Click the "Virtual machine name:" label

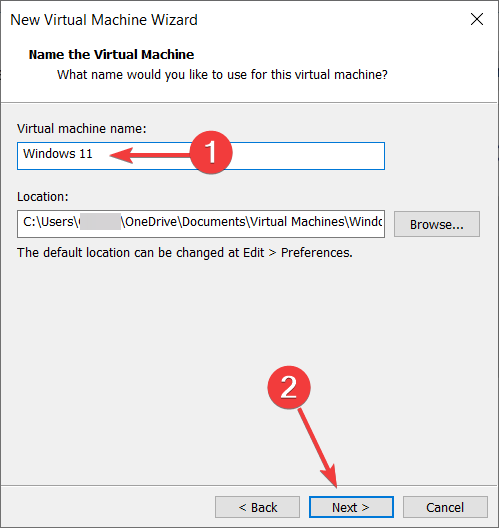click(81, 129)
